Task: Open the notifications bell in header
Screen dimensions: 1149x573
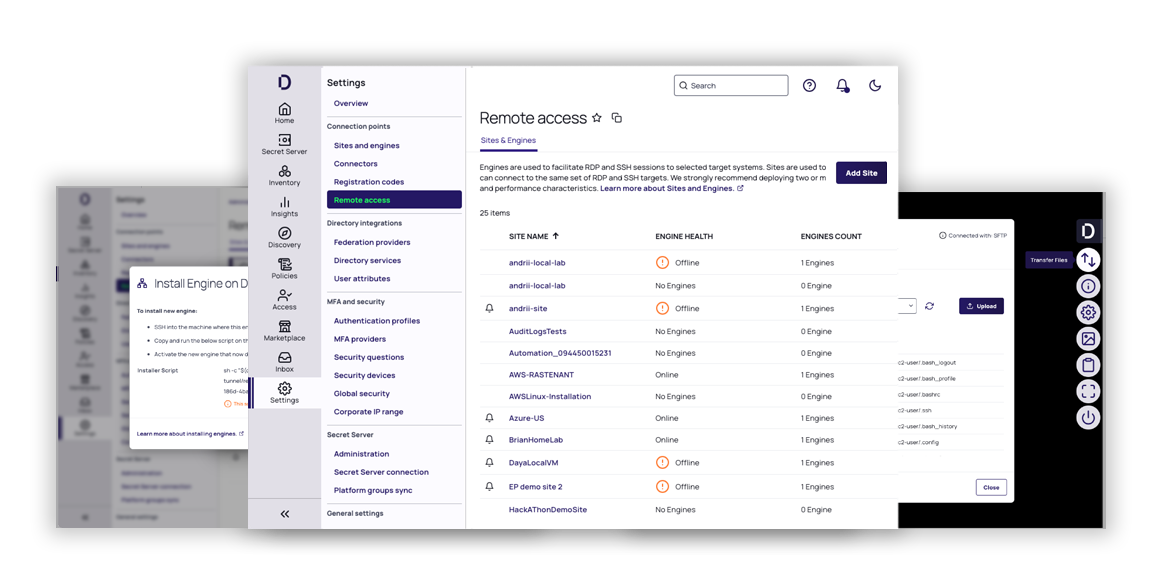Action: tap(842, 86)
